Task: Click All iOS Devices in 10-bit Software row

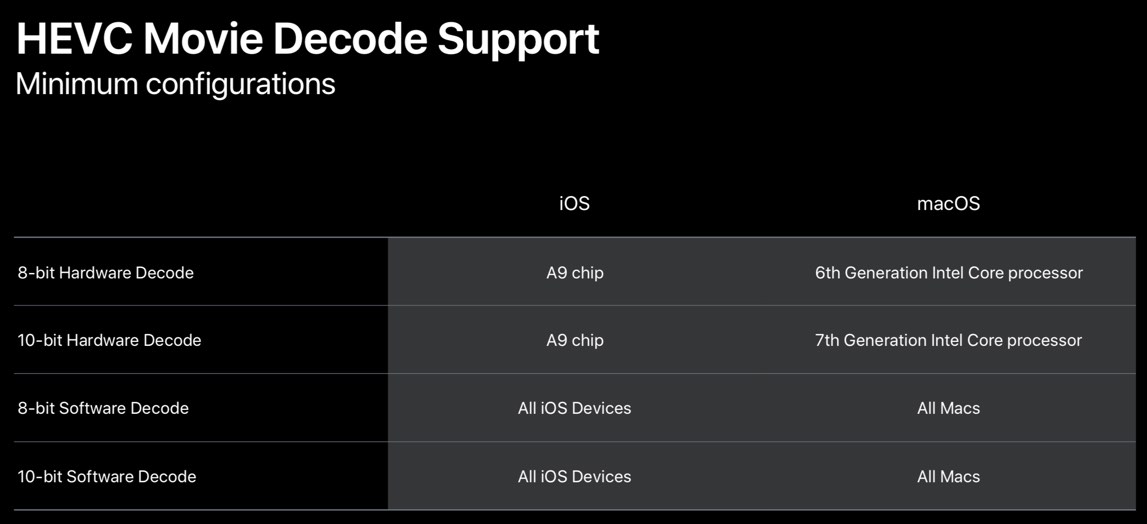Action: 574,476
